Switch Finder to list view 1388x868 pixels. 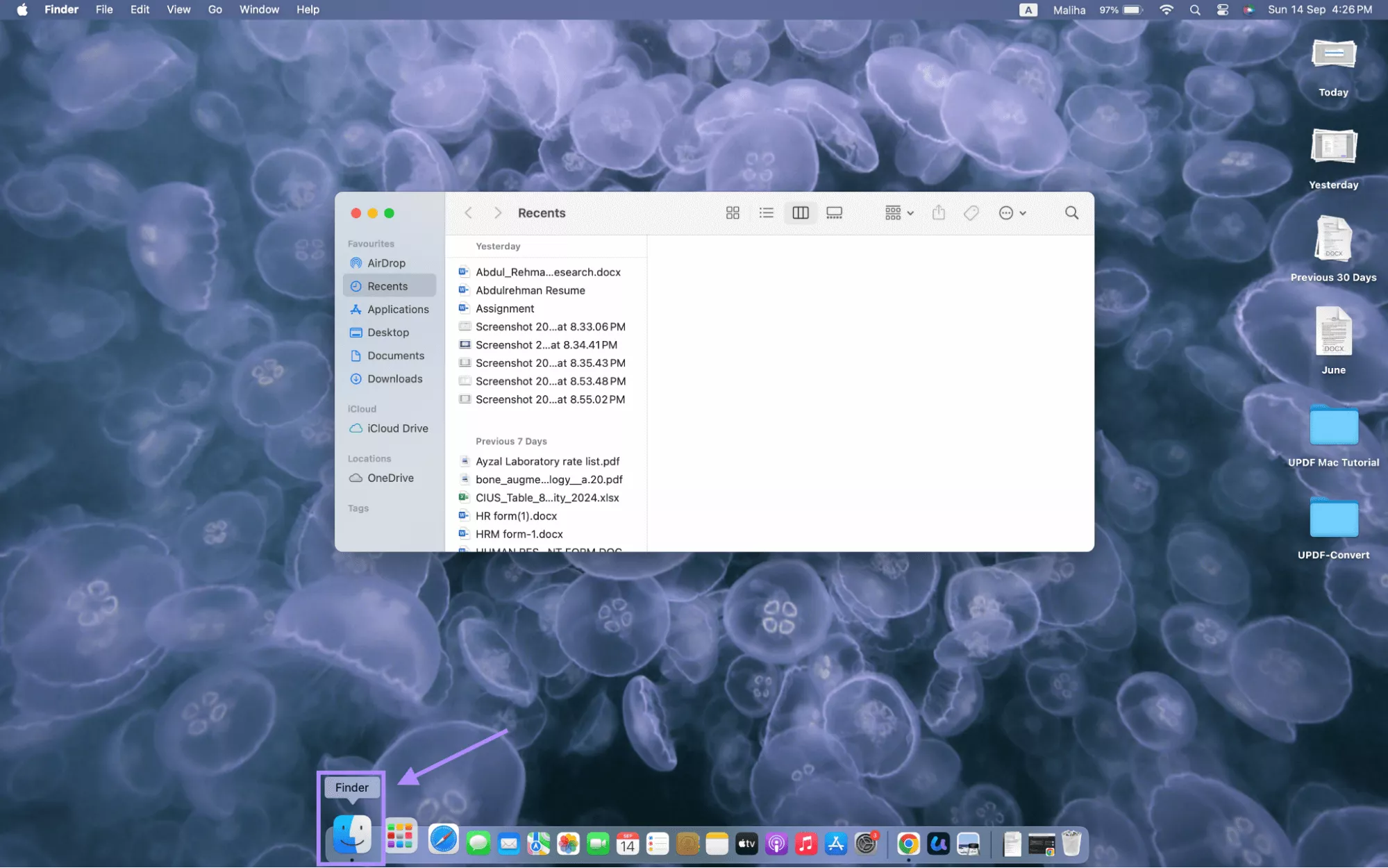pyautogui.click(x=766, y=212)
